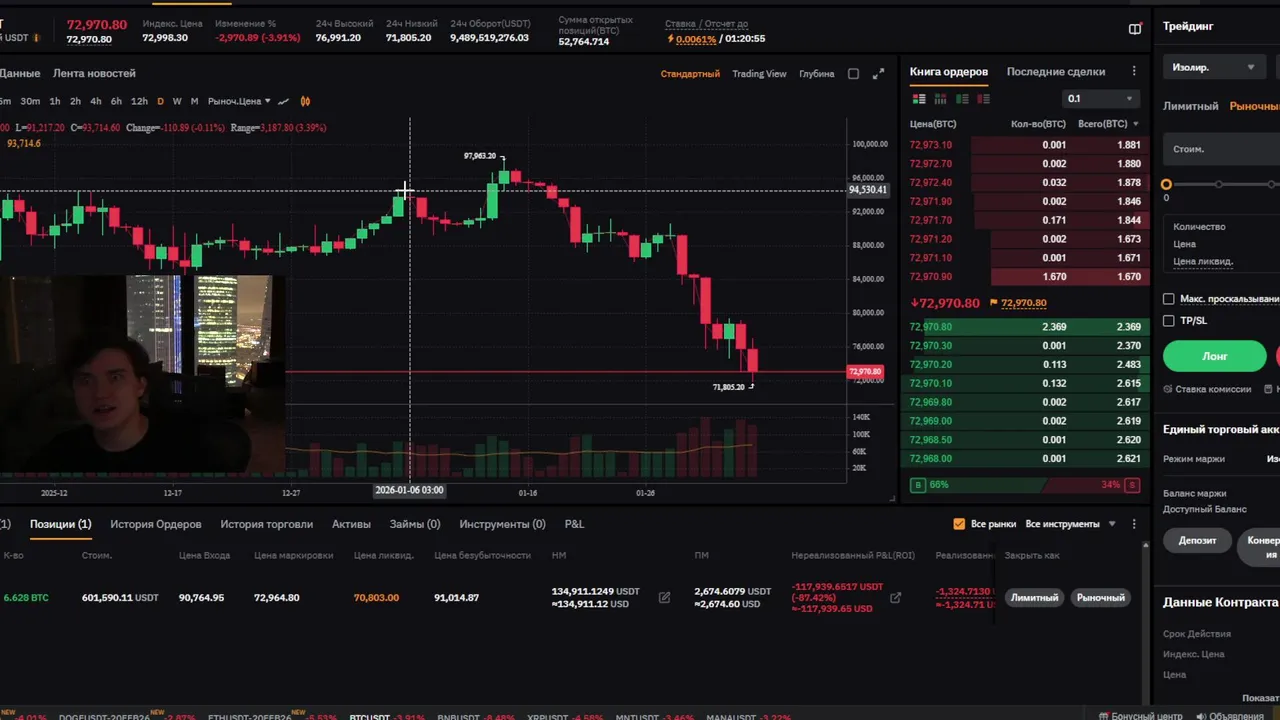Click the second tick on order size slider

click(1218, 185)
